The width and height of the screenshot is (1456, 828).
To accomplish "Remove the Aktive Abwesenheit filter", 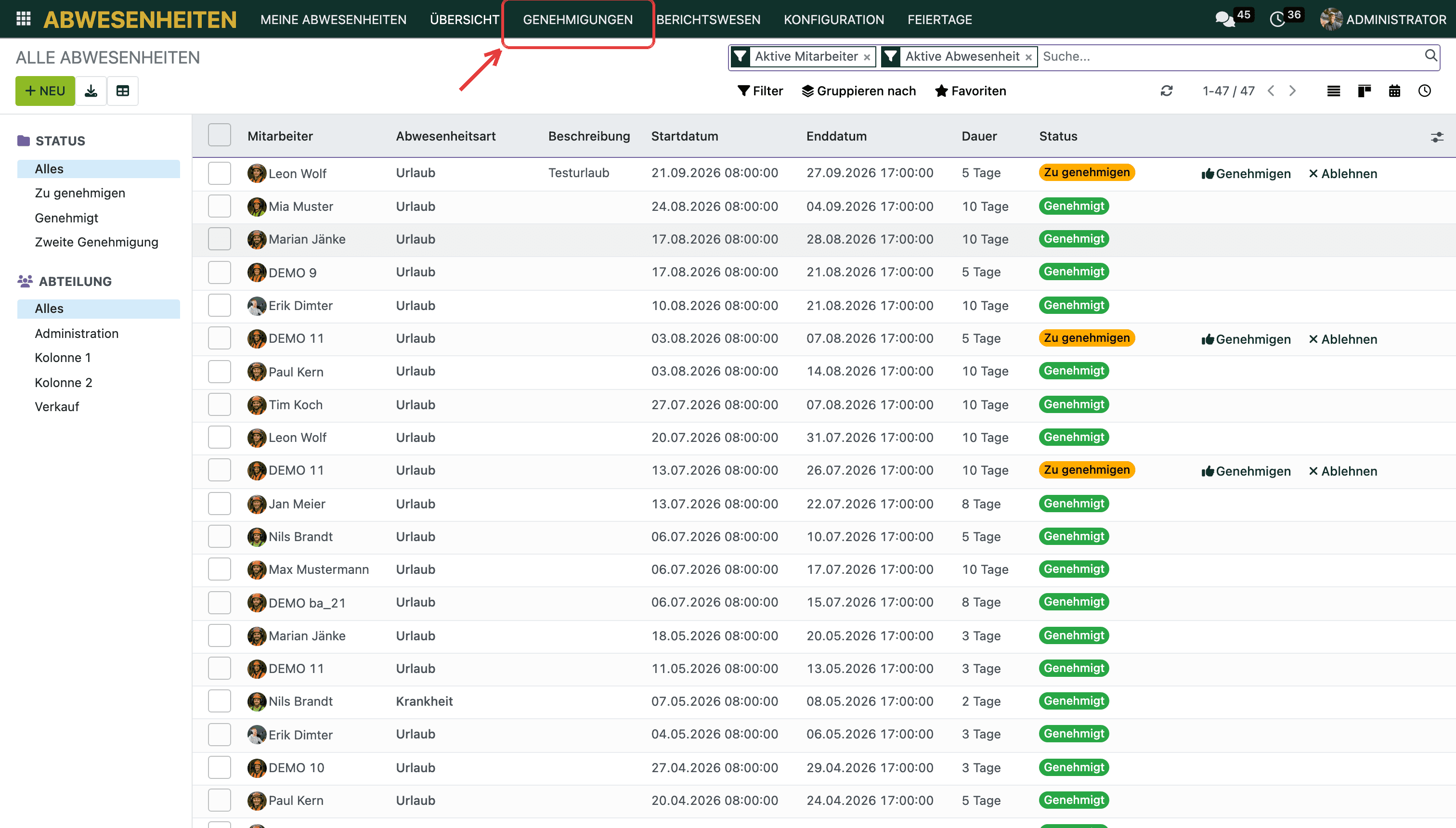I will (1028, 57).
